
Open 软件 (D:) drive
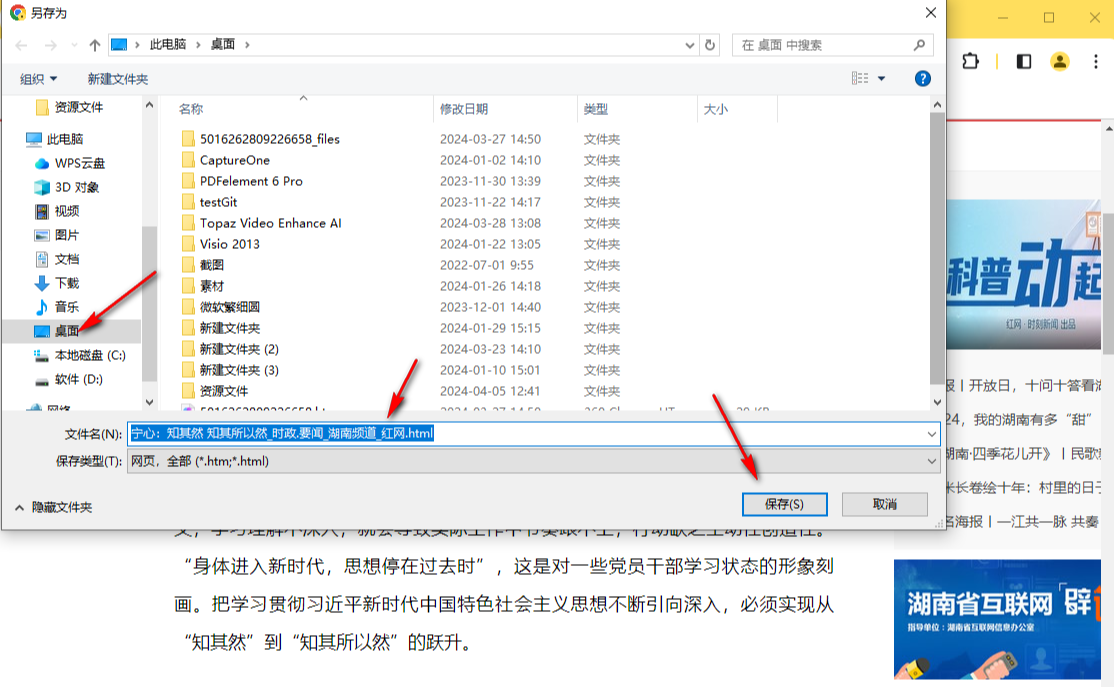[x=69, y=379]
